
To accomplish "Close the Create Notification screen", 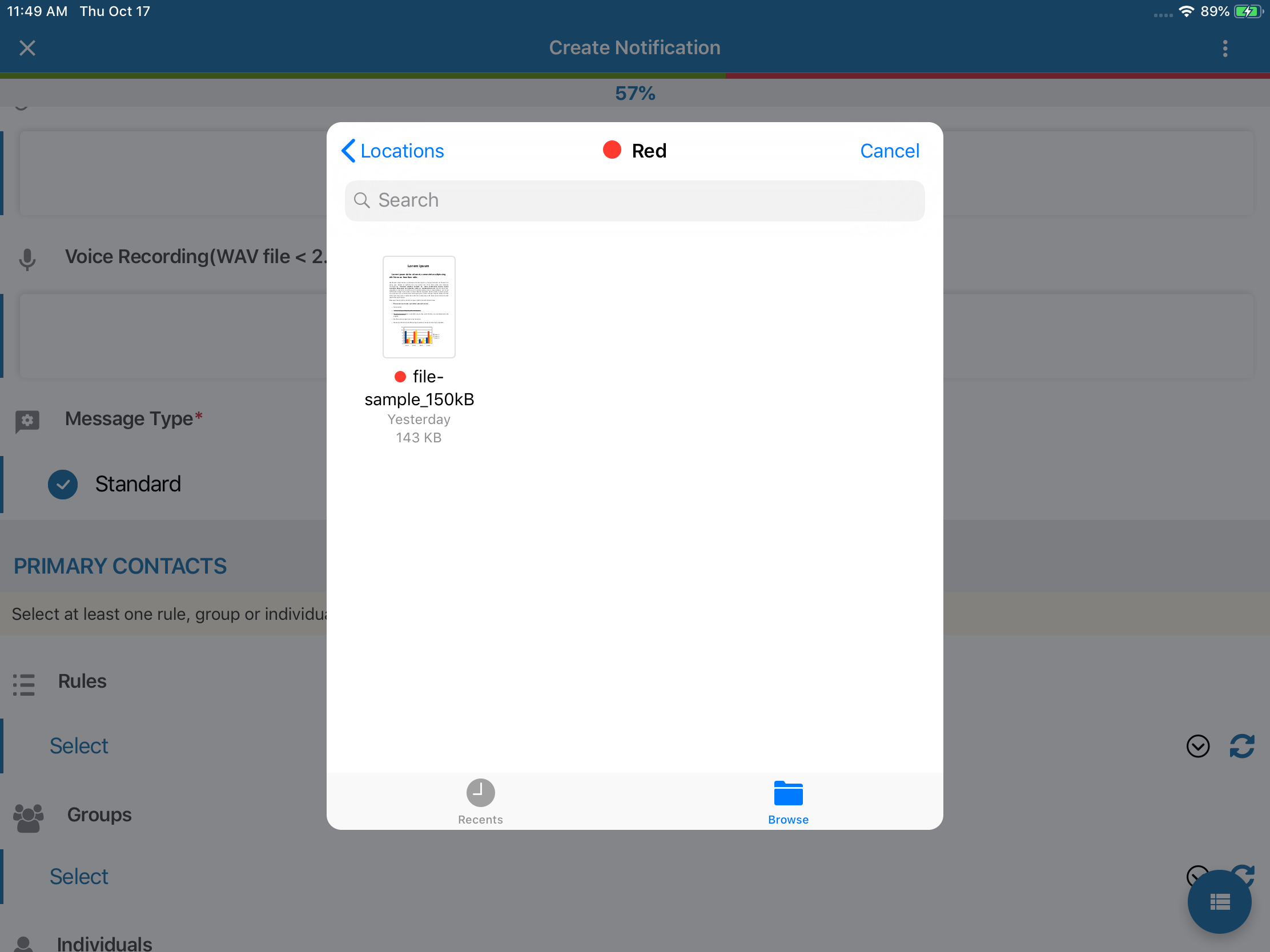I will [x=27, y=47].
